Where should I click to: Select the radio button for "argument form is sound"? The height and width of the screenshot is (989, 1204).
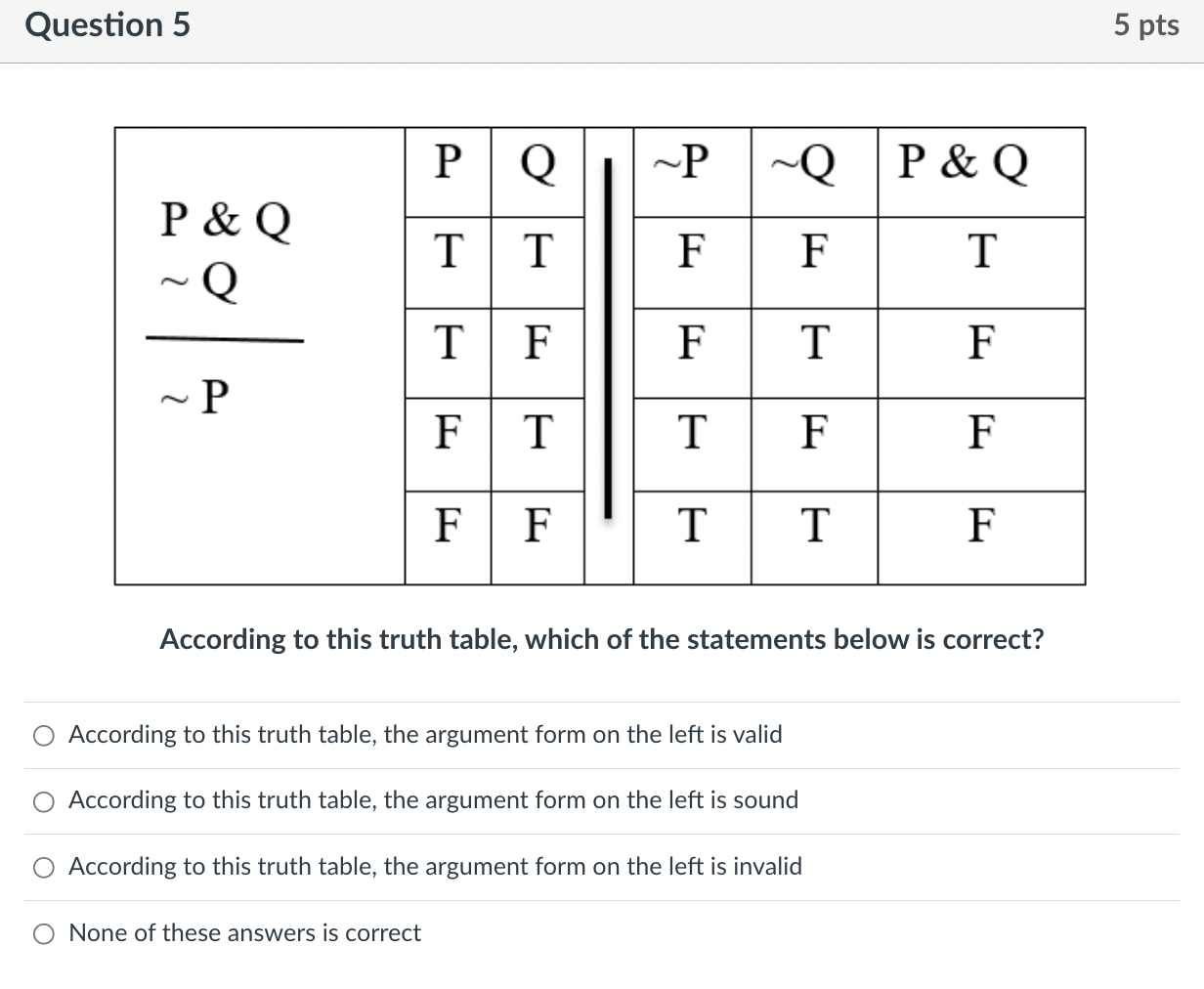coord(43,802)
